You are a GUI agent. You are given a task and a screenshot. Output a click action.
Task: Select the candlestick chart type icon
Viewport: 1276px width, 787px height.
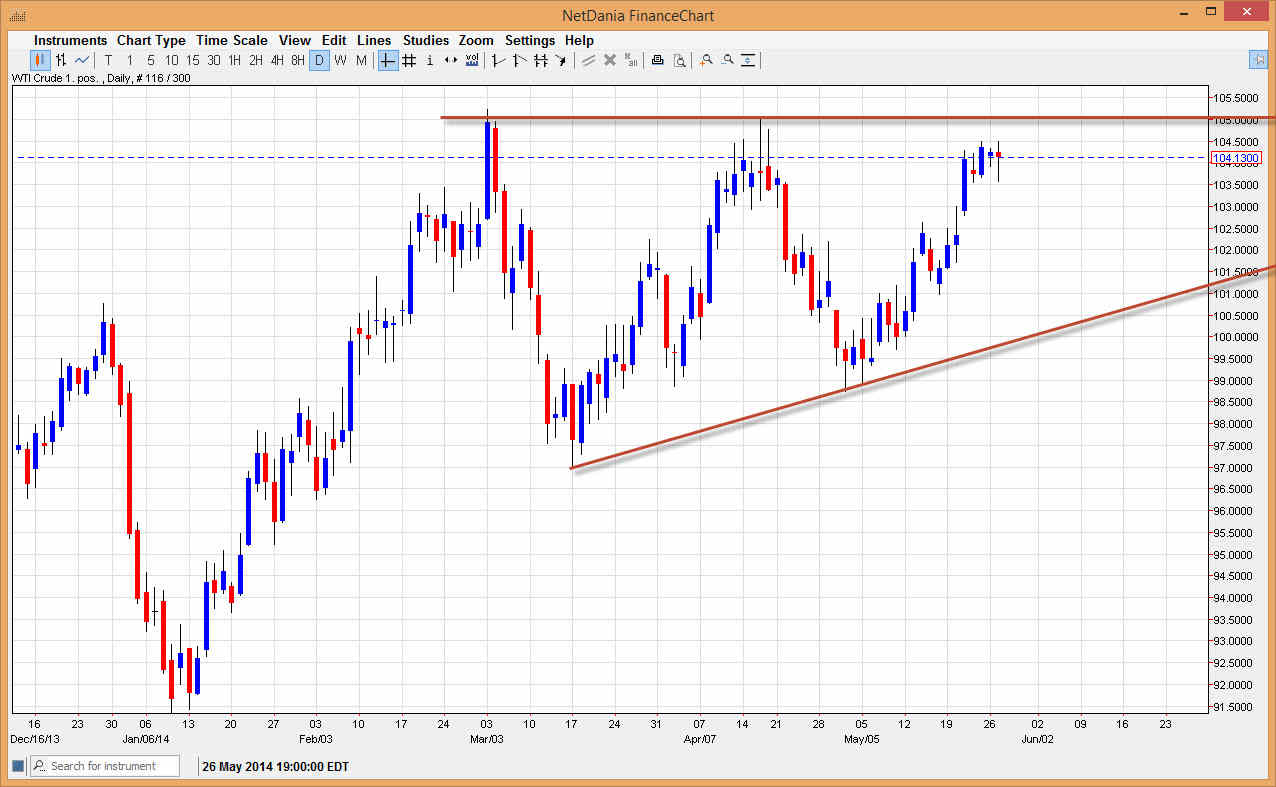[41, 60]
